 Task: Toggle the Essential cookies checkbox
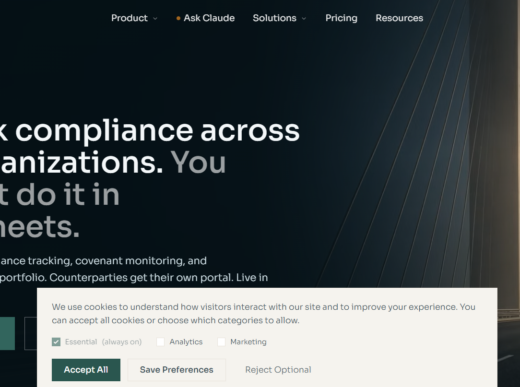56,342
